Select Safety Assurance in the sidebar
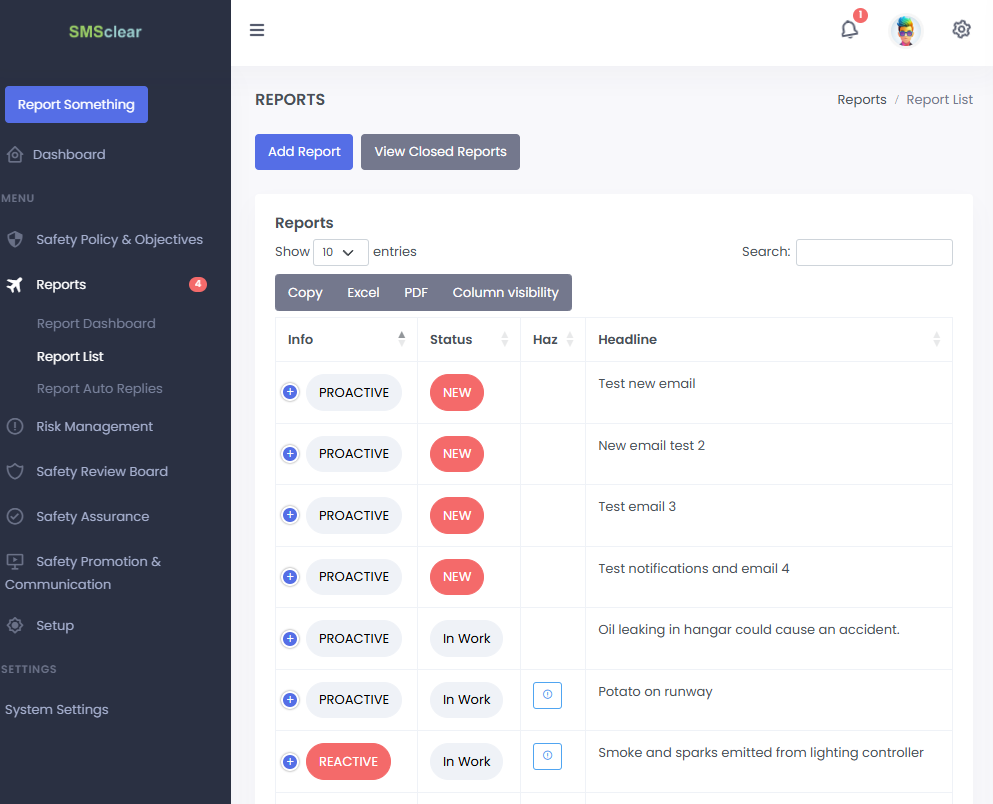This screenshot has height=804, width=993. click(x=92, y=516)
